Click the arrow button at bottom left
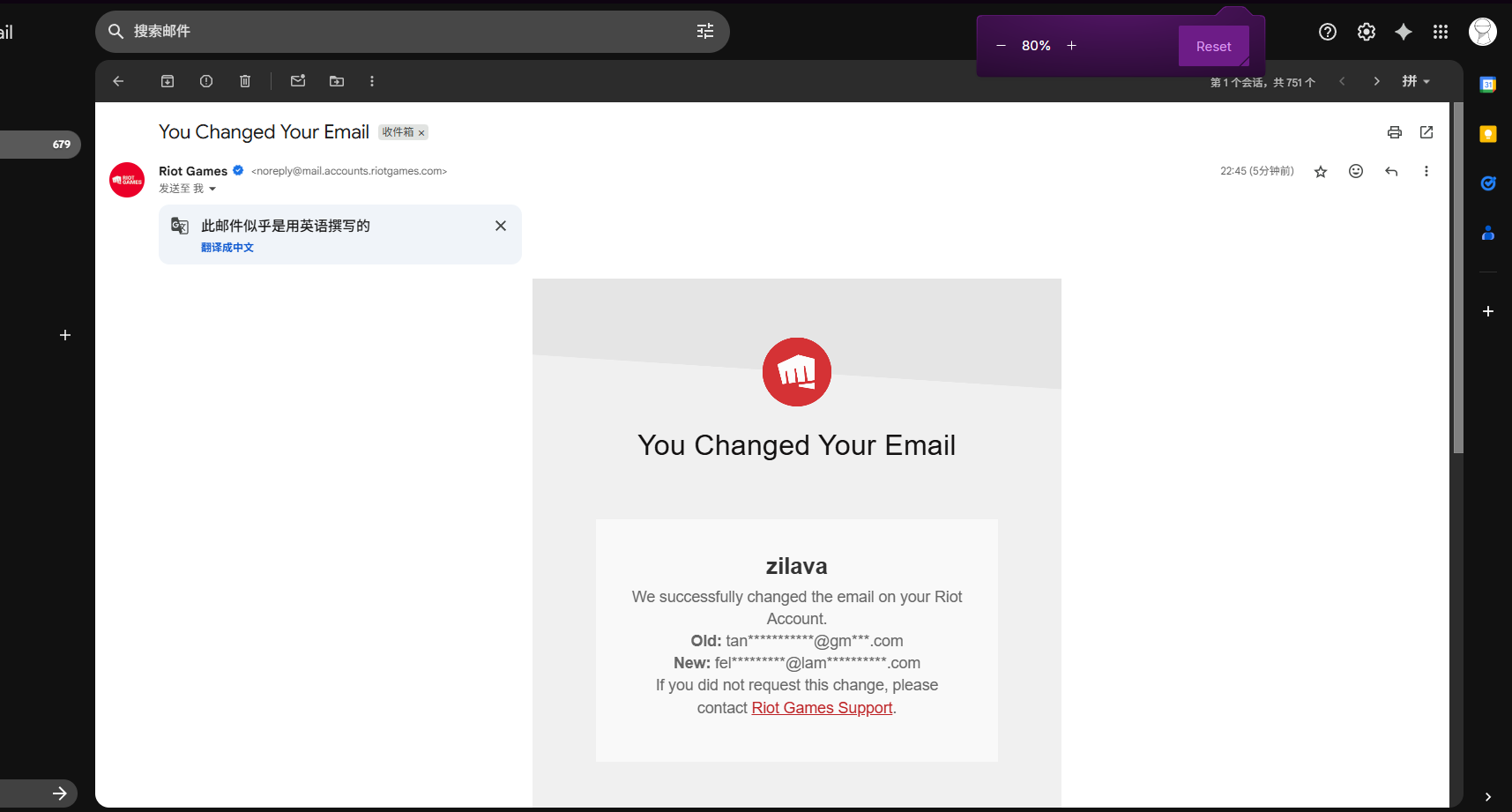 [59, 793]
